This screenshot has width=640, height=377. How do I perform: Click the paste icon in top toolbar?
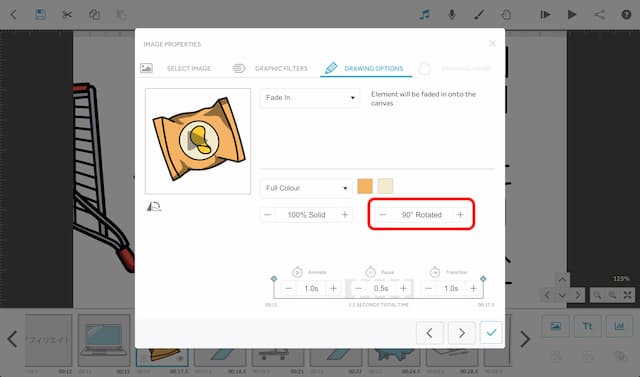coord(120,15)
